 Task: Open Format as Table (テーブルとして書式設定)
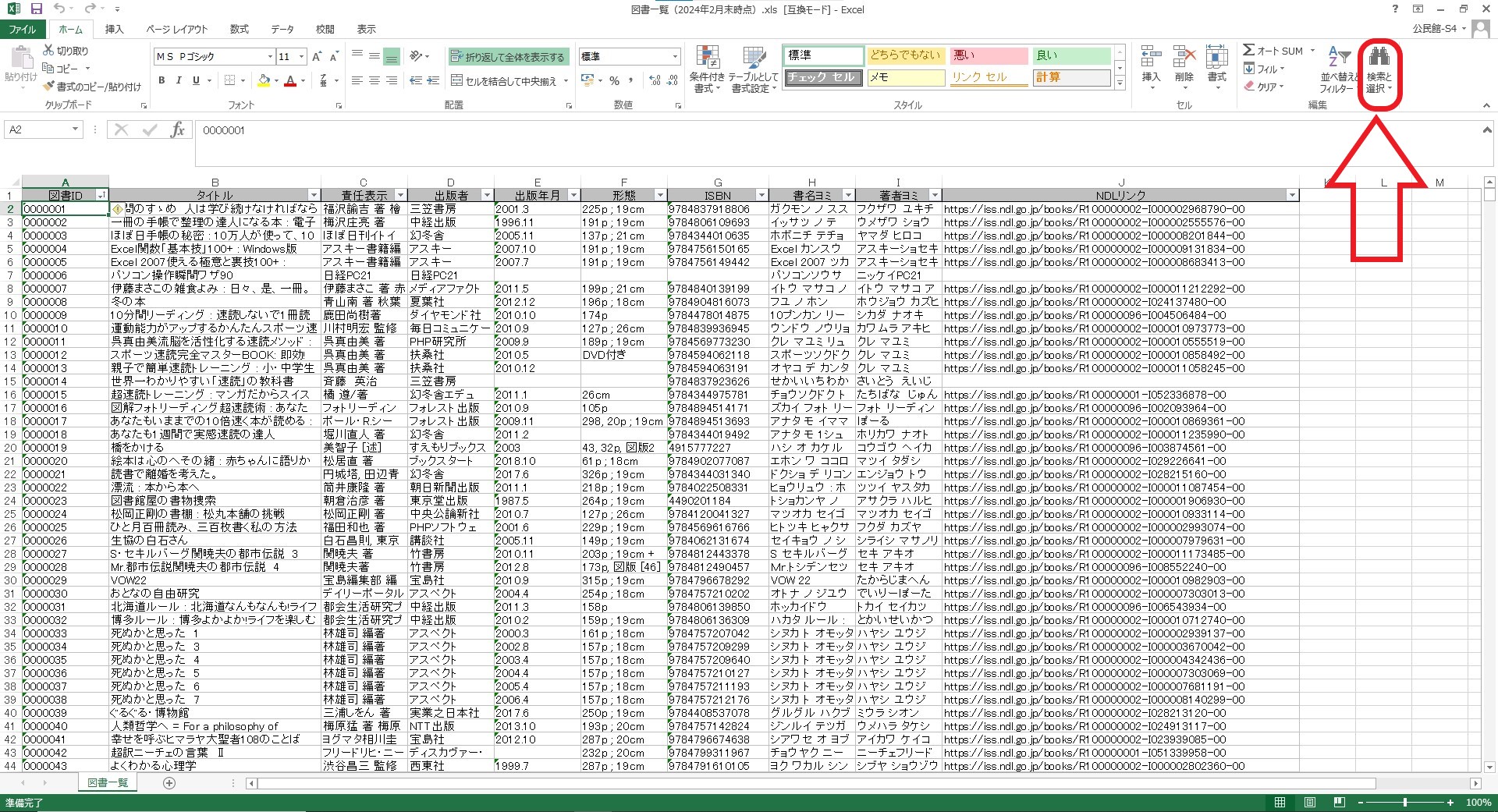(x=754, y=69)
